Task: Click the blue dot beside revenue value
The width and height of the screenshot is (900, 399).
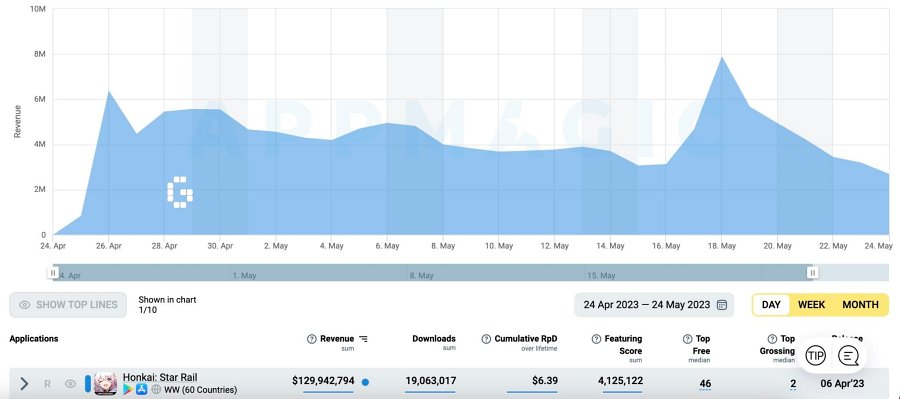Action: click(365, 382)
